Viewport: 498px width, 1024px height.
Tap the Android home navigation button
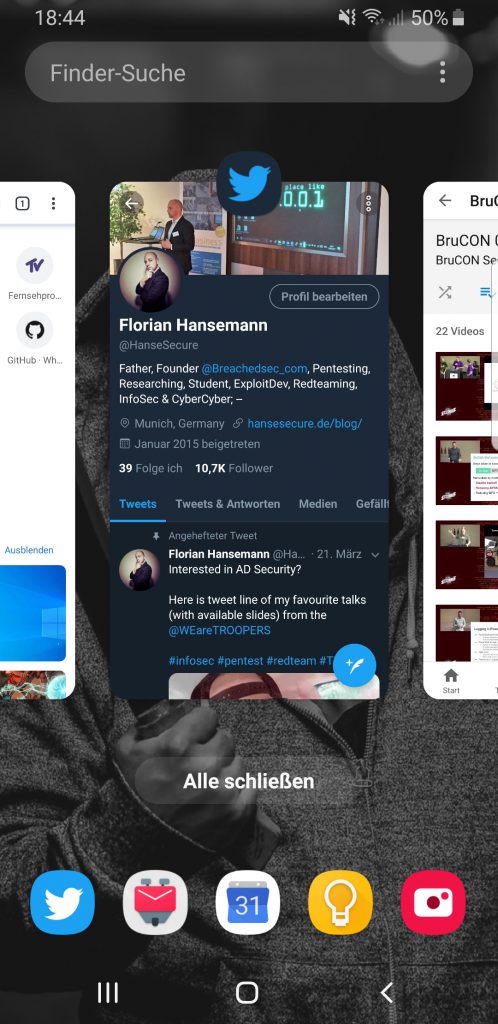(x=247, y=993)
